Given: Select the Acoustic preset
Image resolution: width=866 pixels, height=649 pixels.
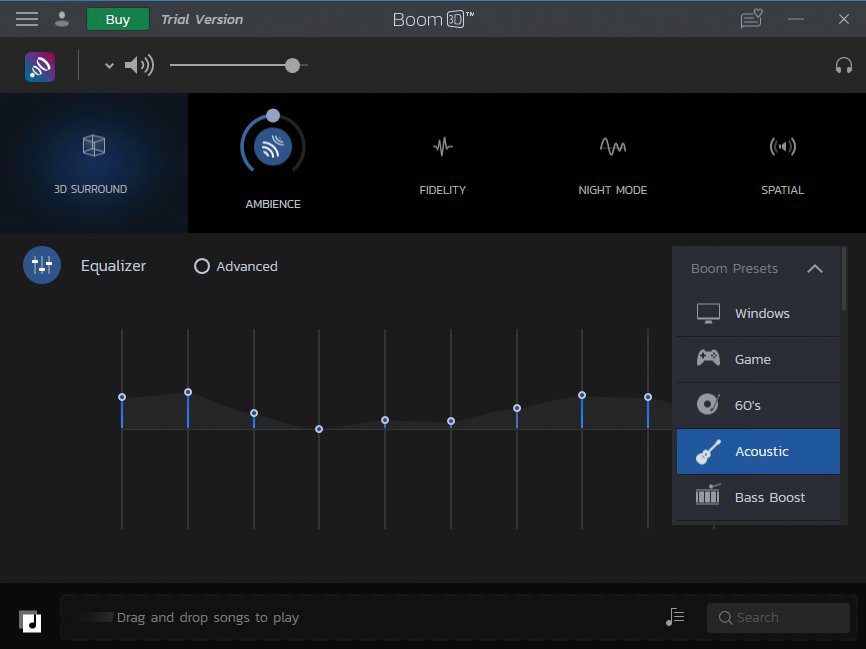Looking at the screenshot, I should pos(758,451).
